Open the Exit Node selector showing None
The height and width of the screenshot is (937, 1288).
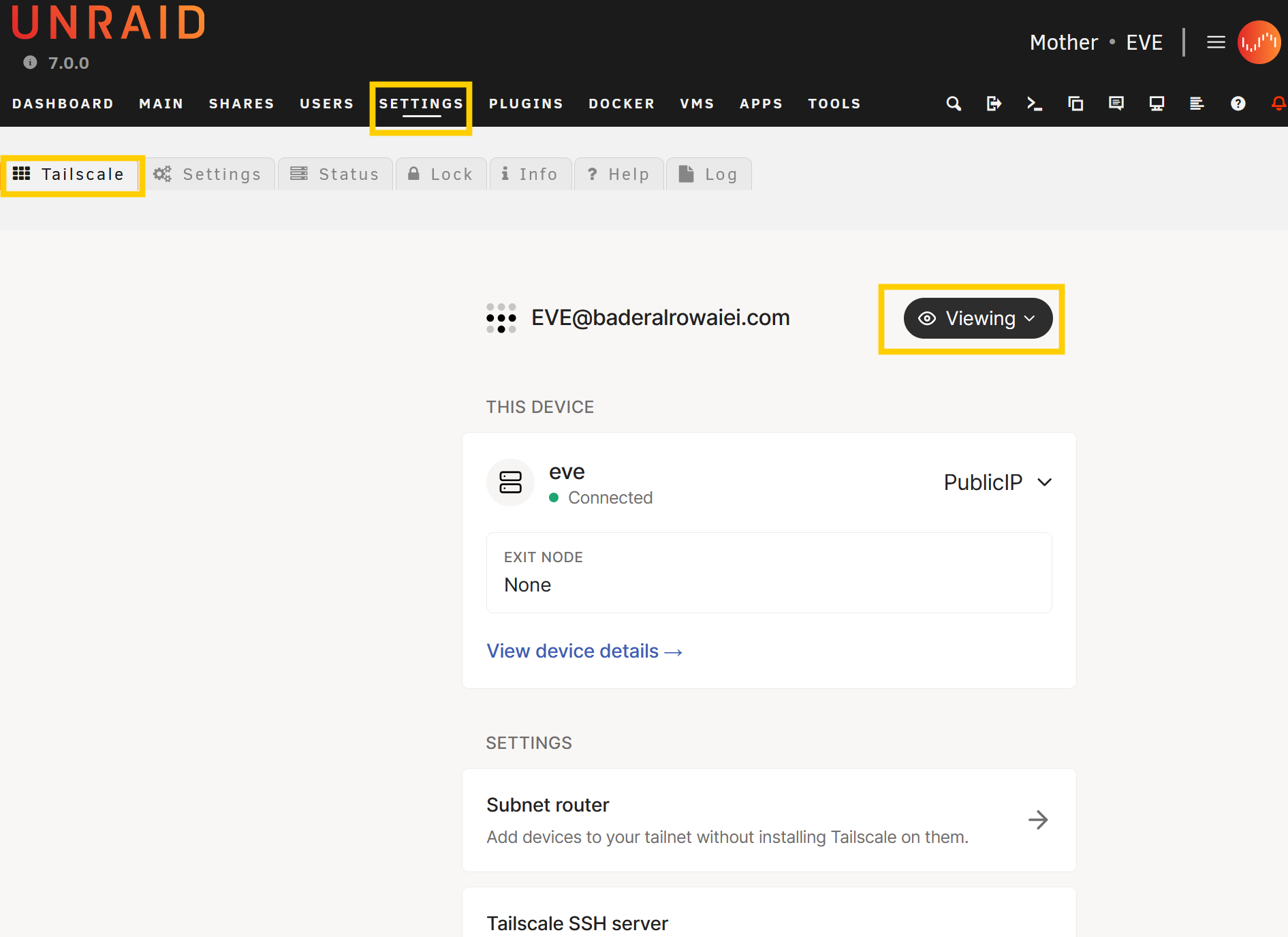pyautogui.click(x=769, y=572)
